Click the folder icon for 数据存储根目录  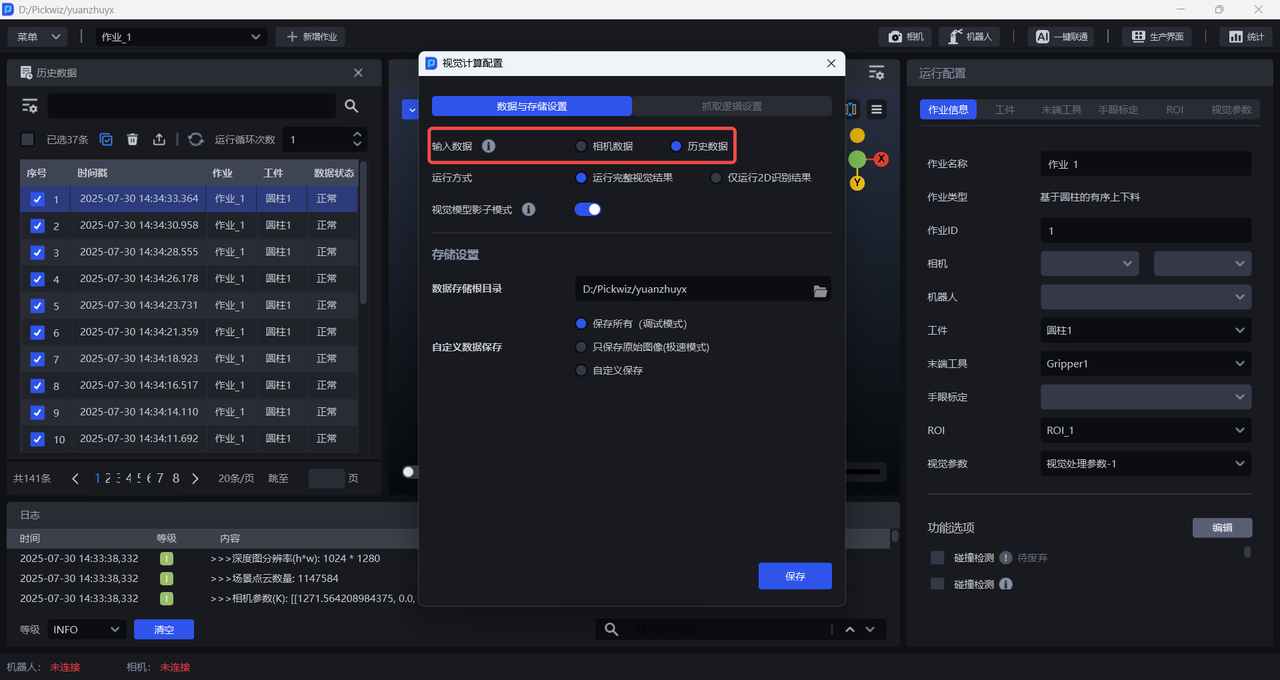click(x=820, y=290)
